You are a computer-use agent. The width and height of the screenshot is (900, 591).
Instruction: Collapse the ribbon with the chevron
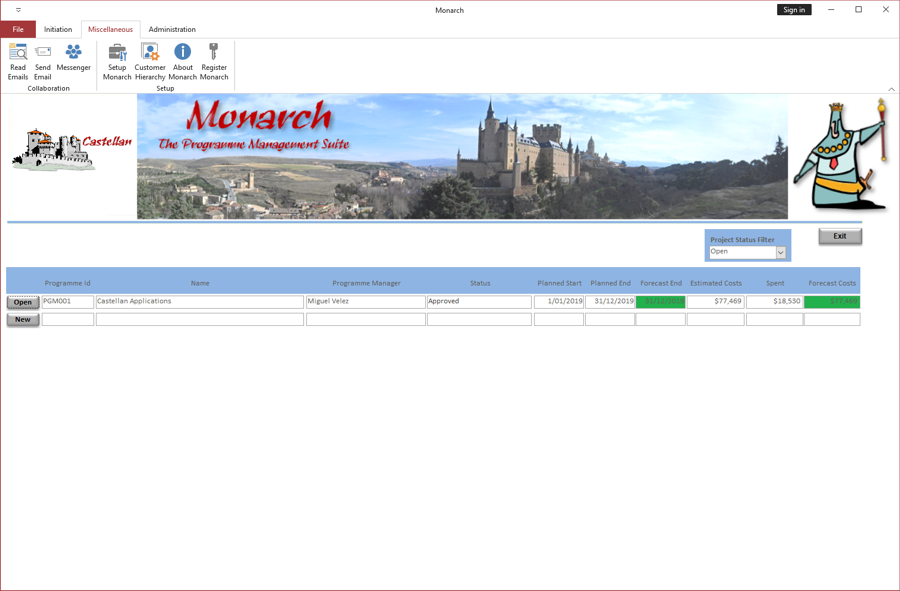click(891, 89)
